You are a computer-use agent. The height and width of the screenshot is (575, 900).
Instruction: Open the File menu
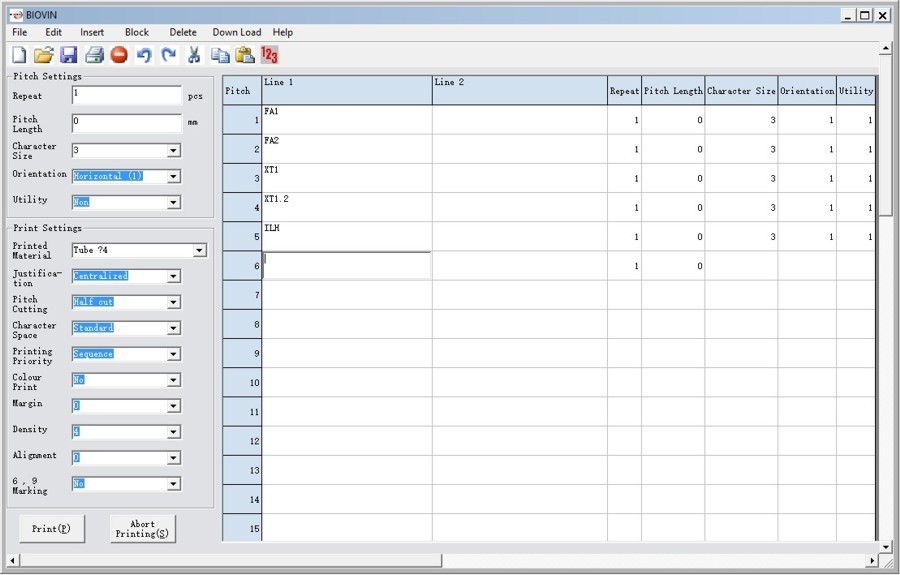coord(20,32)
